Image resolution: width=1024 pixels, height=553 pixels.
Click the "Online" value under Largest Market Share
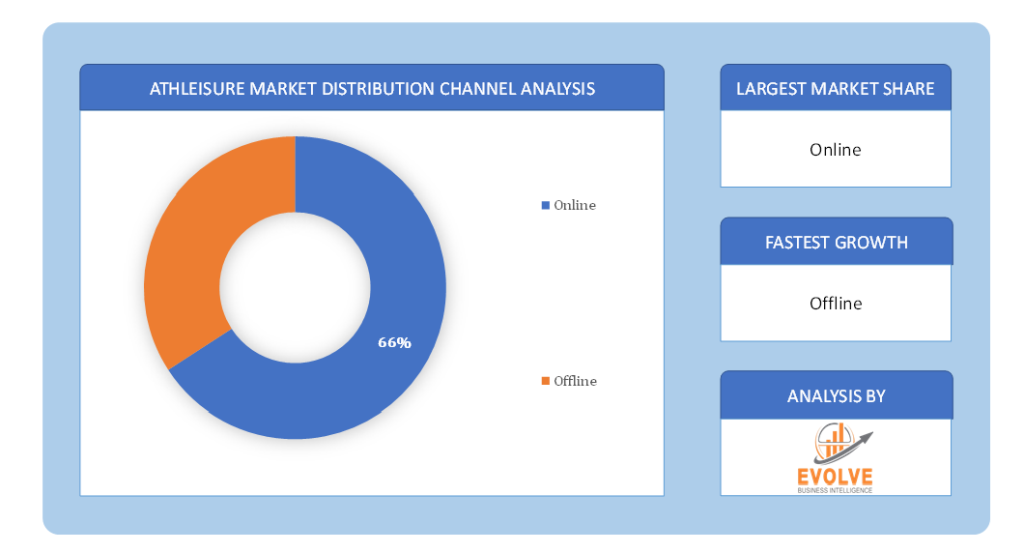click(x=835, y=150)
